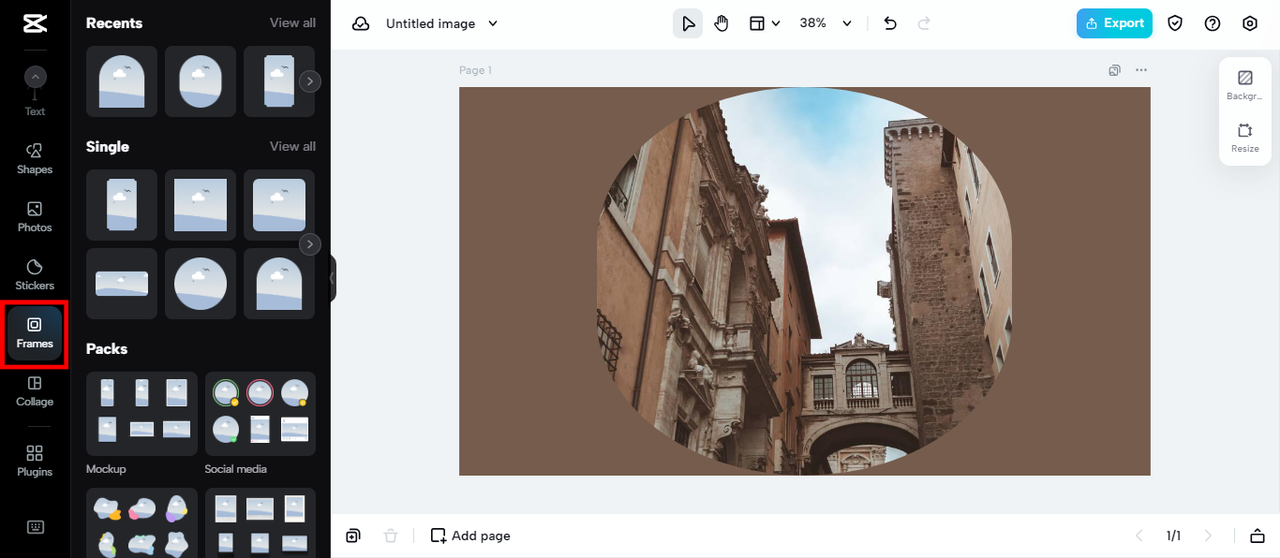Open the pages panel icon at bottom right

click(1258, 536)
